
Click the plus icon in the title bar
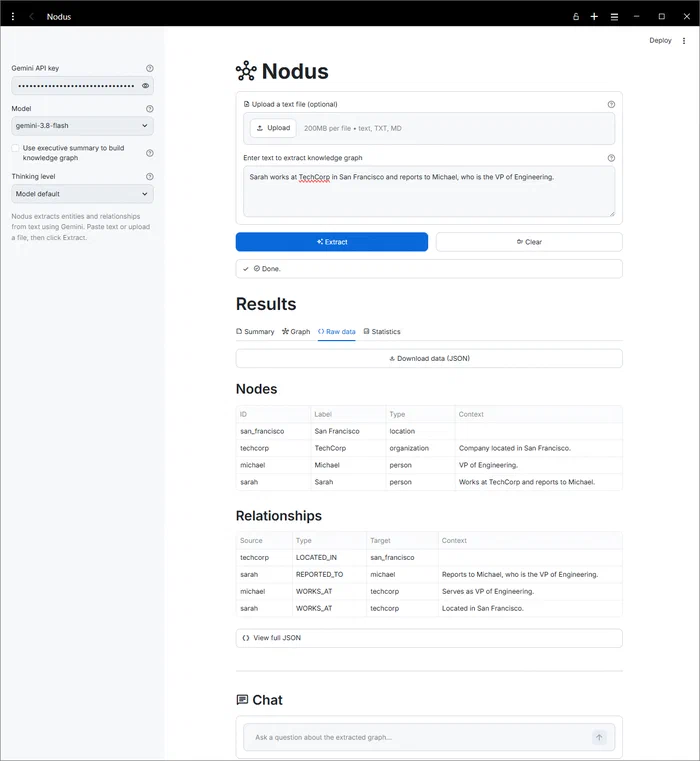594,17
